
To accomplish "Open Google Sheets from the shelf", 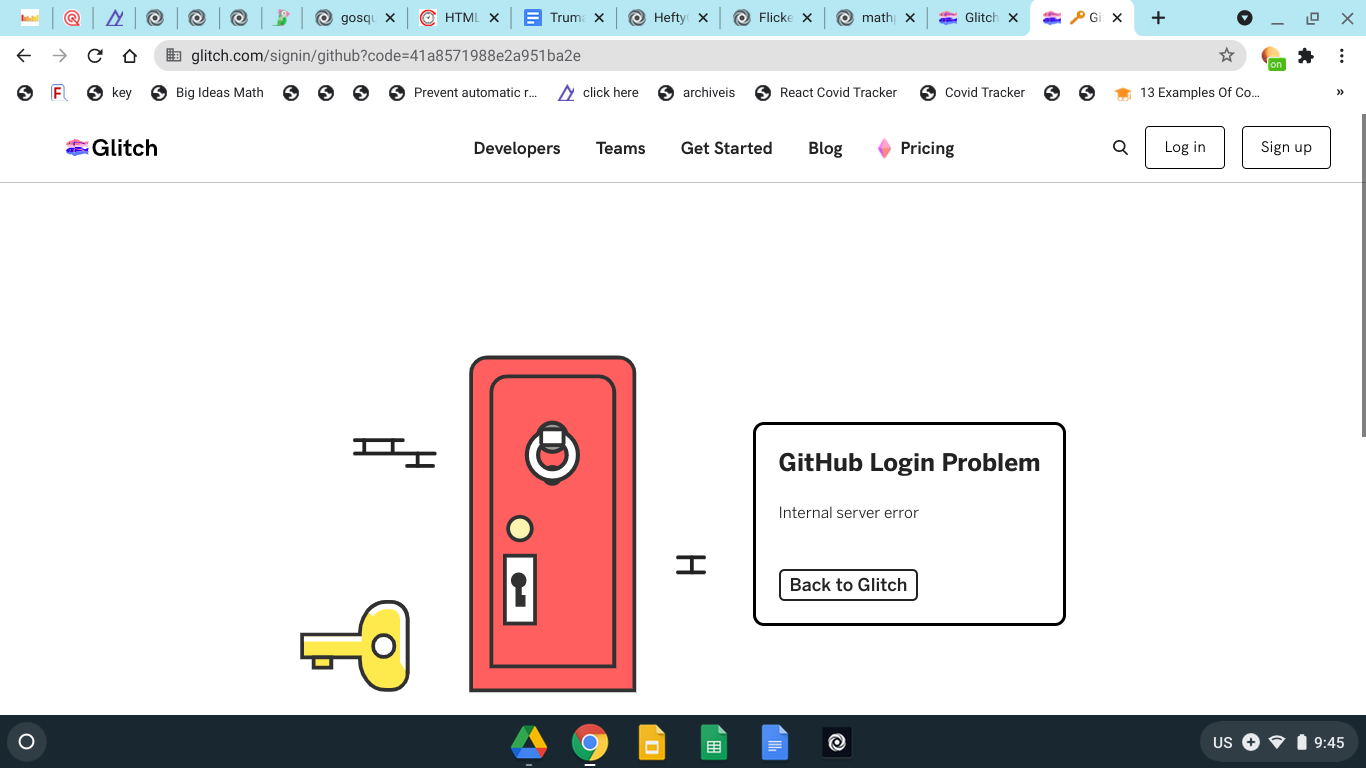I will [714, 742].
